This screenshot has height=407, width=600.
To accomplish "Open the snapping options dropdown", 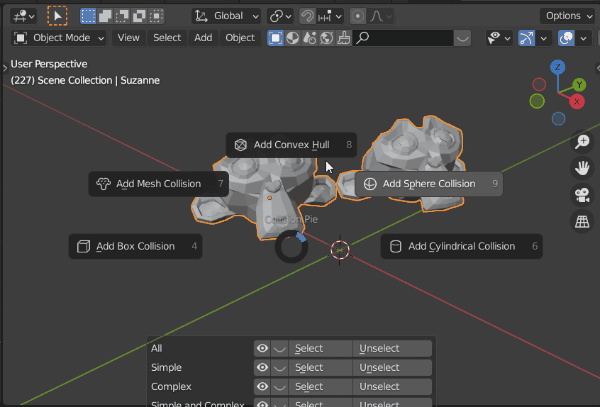I will tap(329, 16).
